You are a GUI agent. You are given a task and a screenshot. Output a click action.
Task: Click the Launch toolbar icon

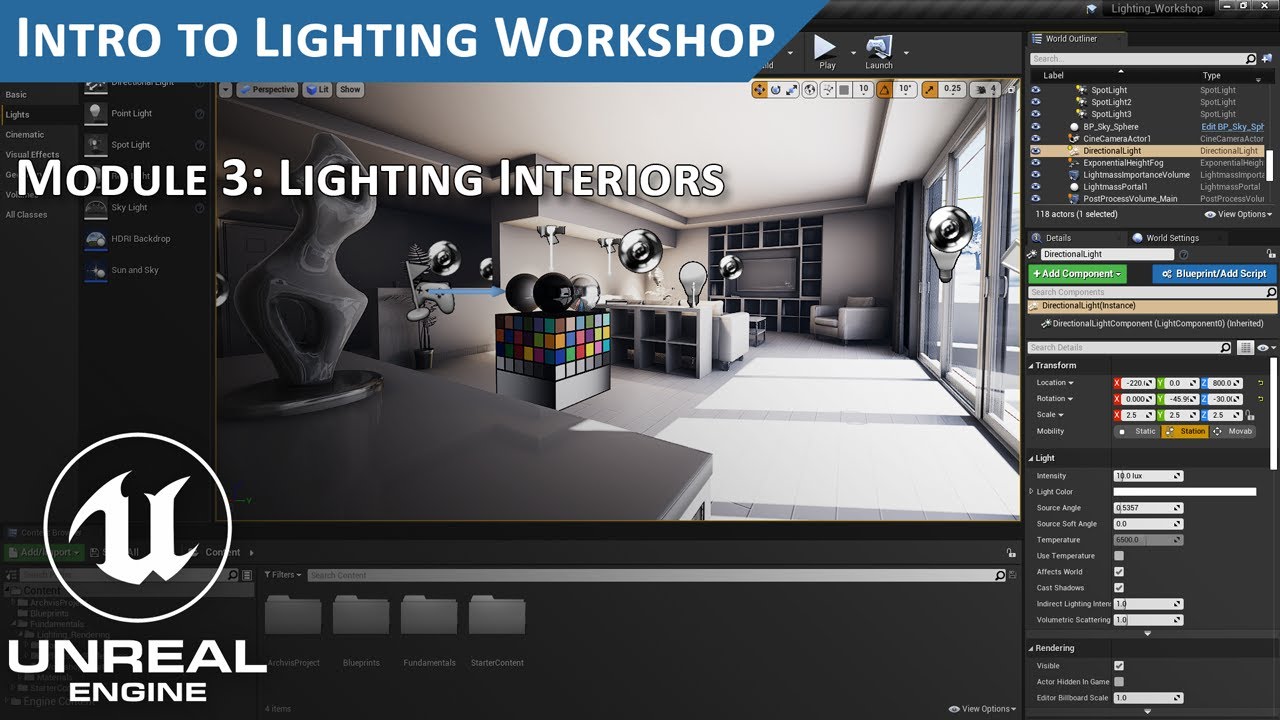pyautogui.click(x=879, y=47)
